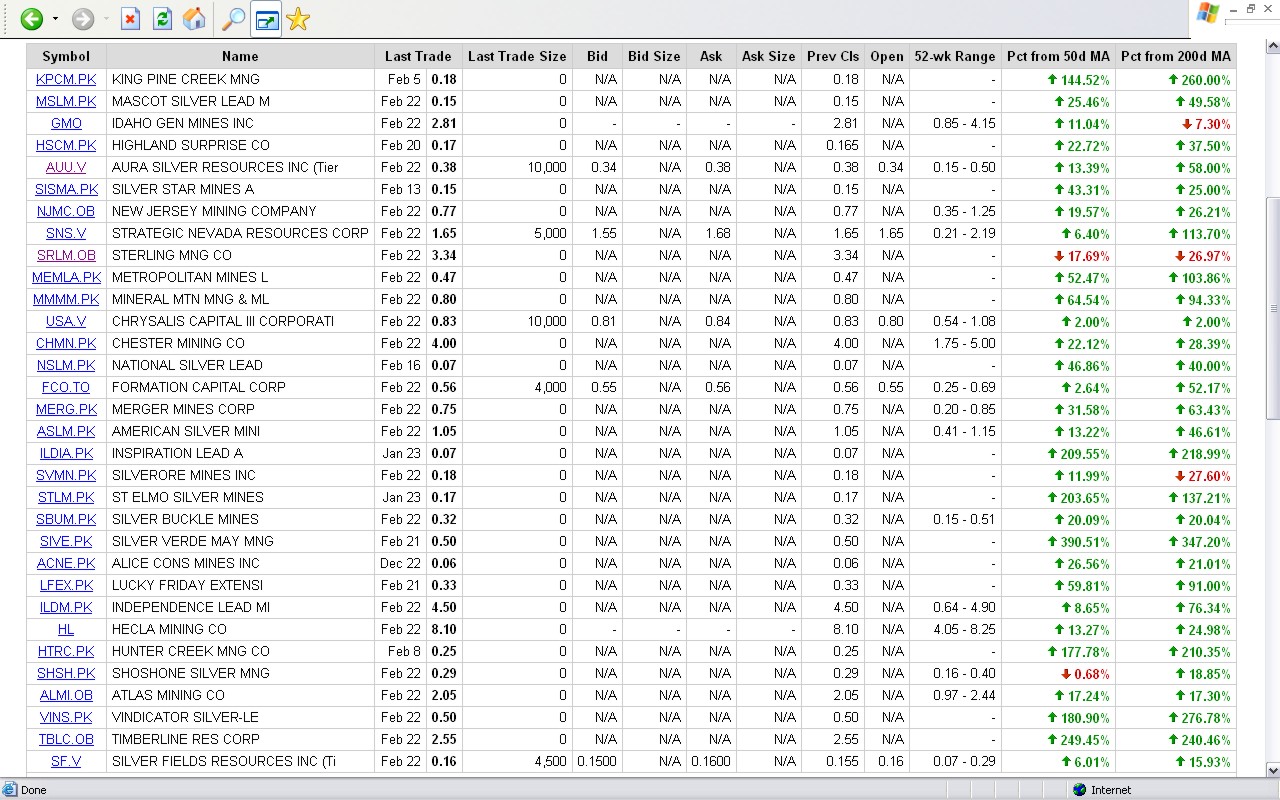Open the TBLC.OB symbol link
This screenshot has height=800, width=1280.
point(66,739)
